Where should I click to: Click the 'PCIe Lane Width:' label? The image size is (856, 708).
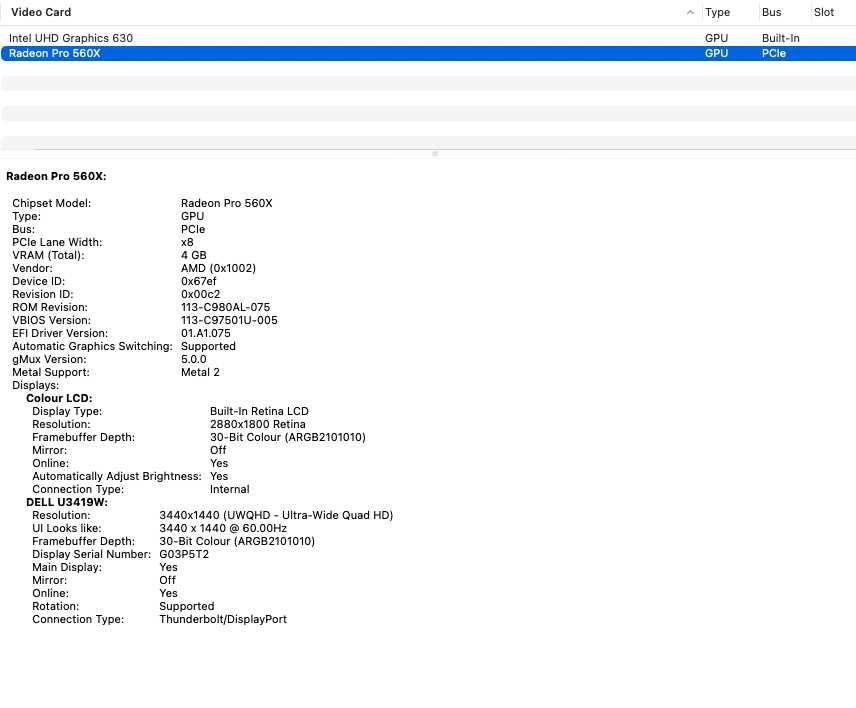coord(57,242)
